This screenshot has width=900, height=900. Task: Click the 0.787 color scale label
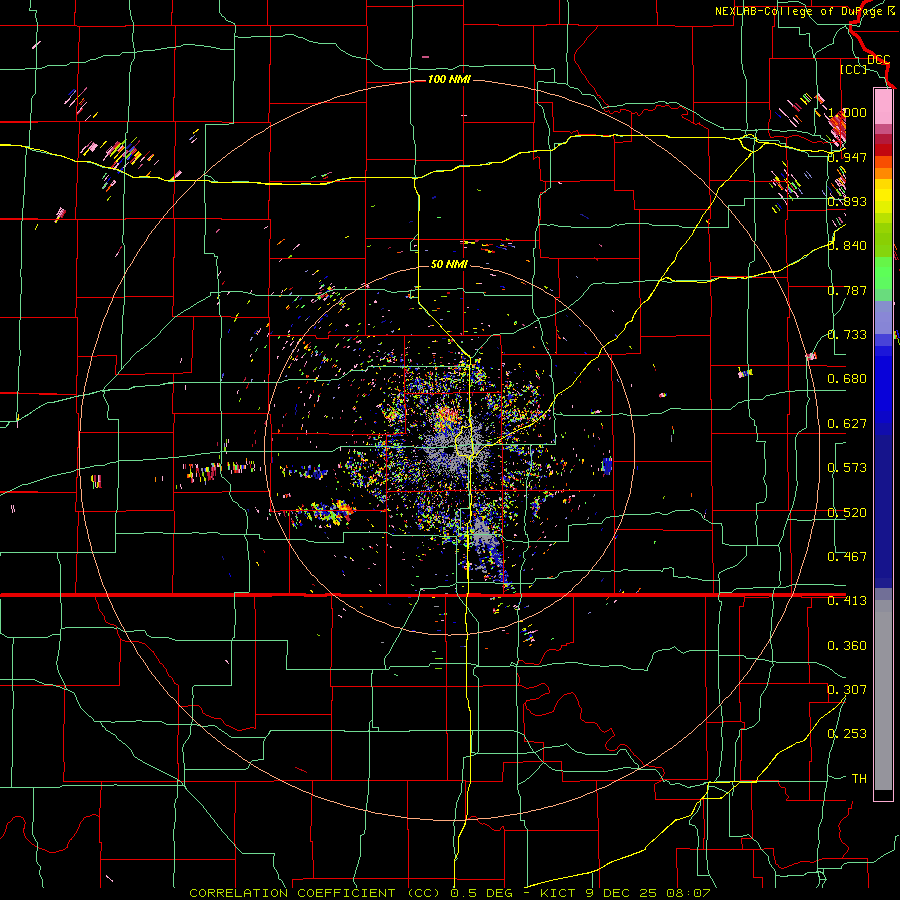(x=847, y=290)
